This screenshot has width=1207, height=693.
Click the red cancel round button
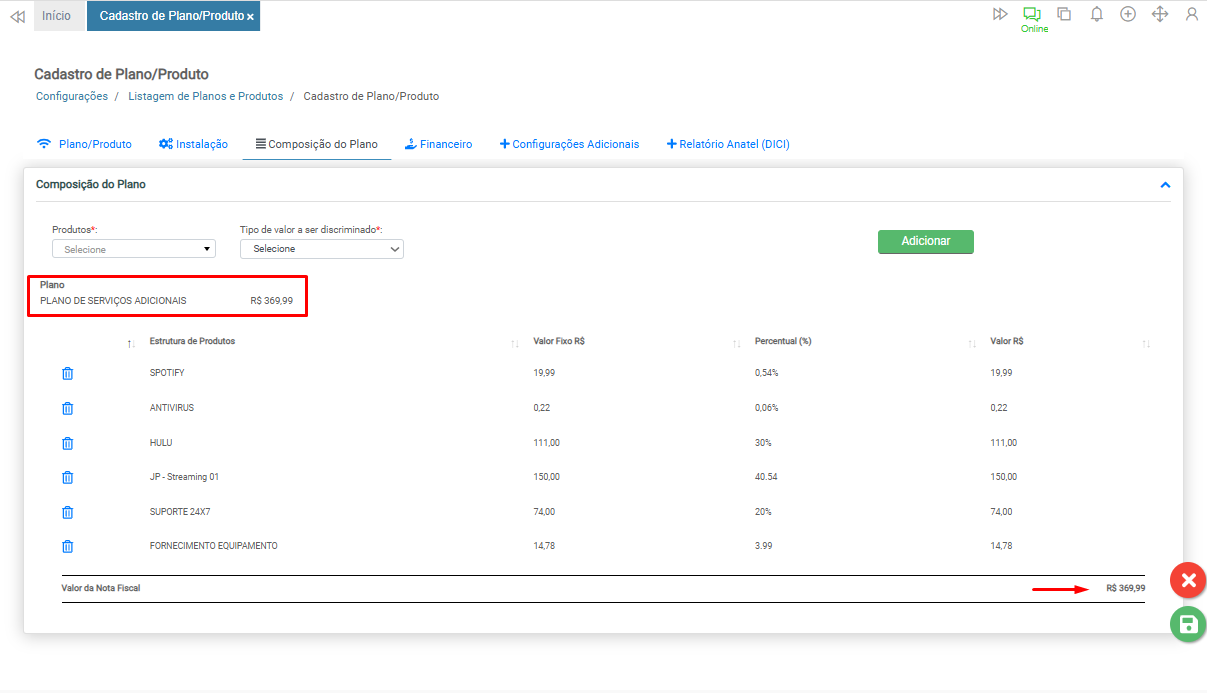(x=1187, y=580)
